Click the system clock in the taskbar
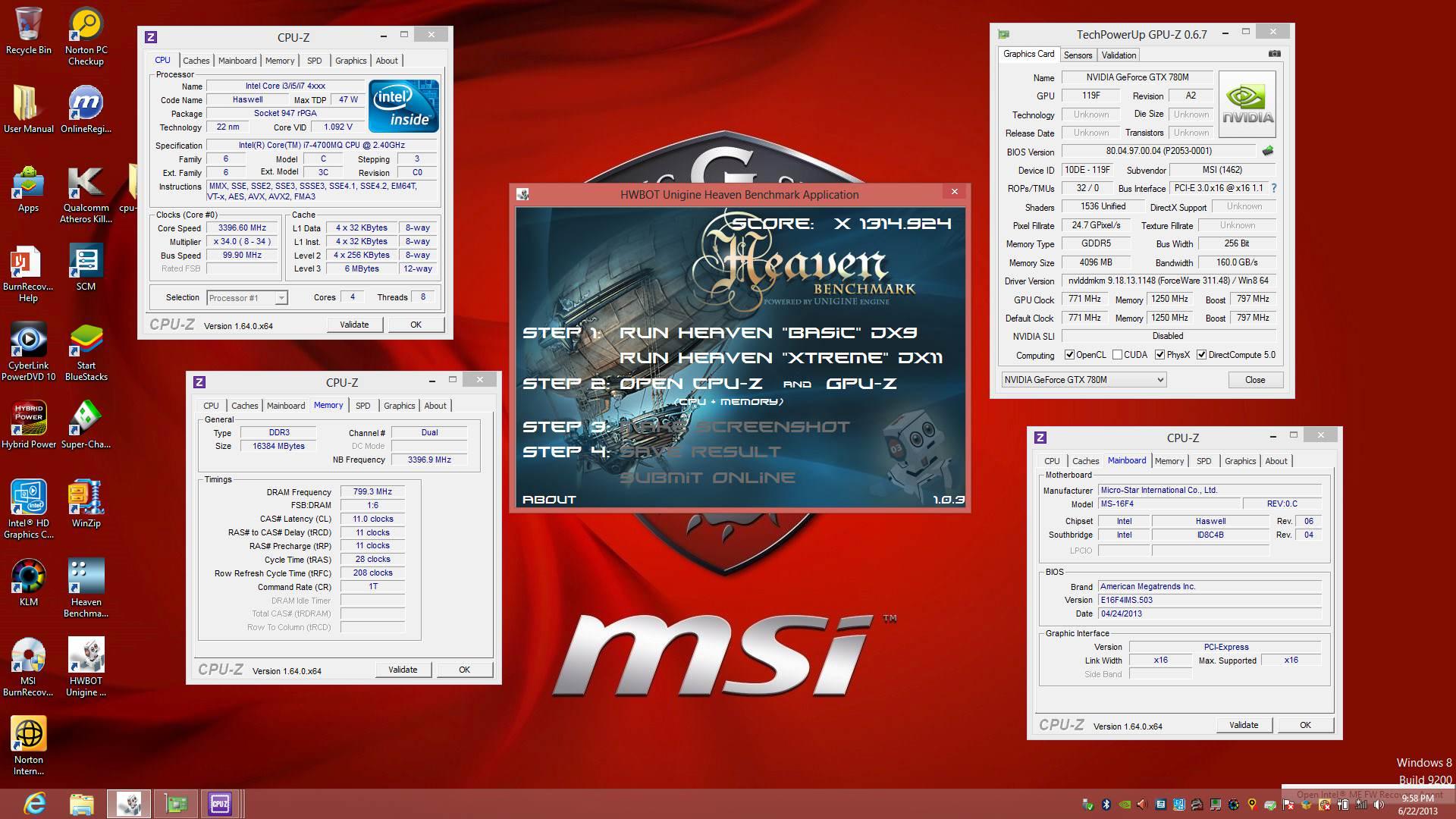The height and width of the screenshot is (819, 1456). (x=1417, y=805)
